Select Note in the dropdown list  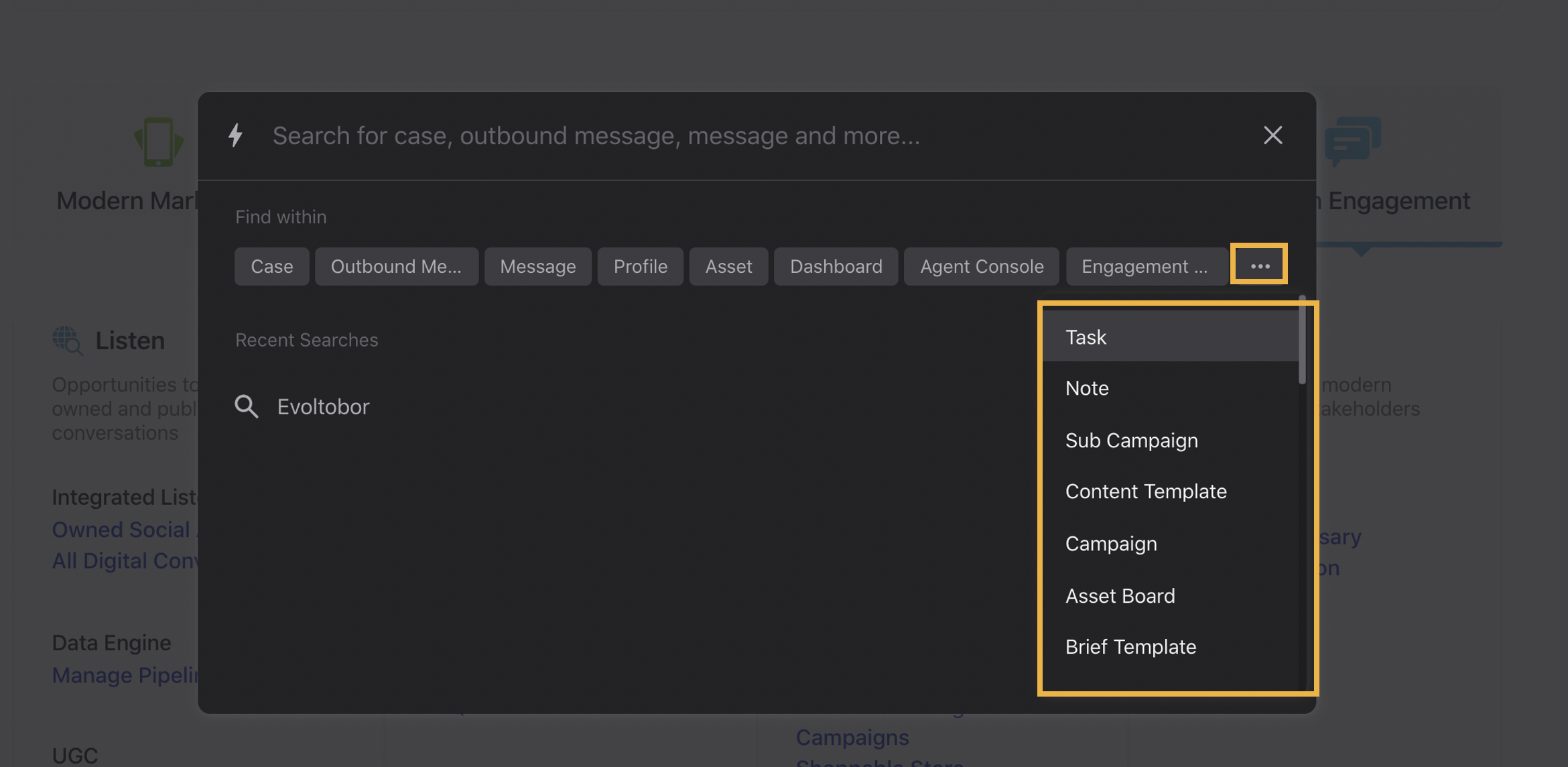tap(1086, 388)
